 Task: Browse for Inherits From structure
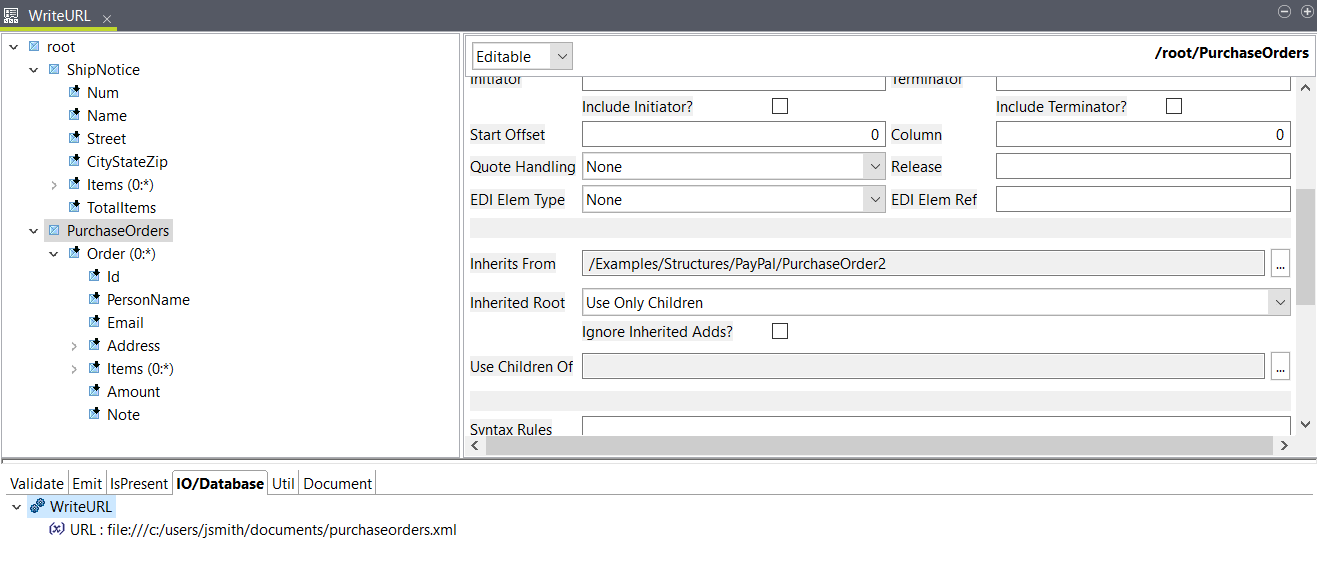tap(1280, 264)
